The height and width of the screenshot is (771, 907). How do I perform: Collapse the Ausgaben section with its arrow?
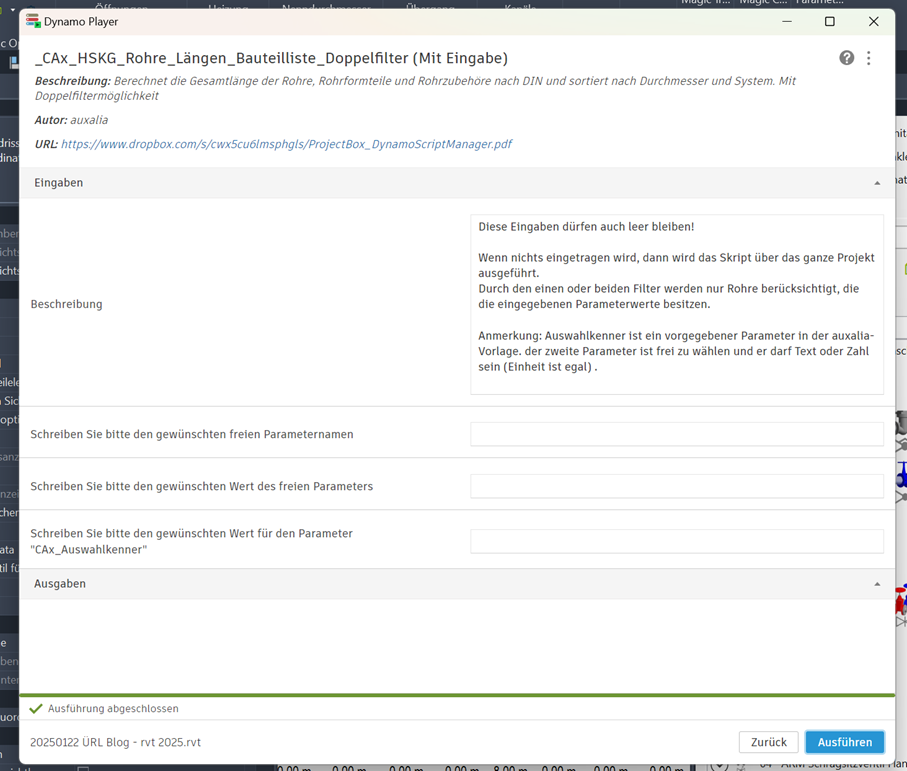[877, 584]
